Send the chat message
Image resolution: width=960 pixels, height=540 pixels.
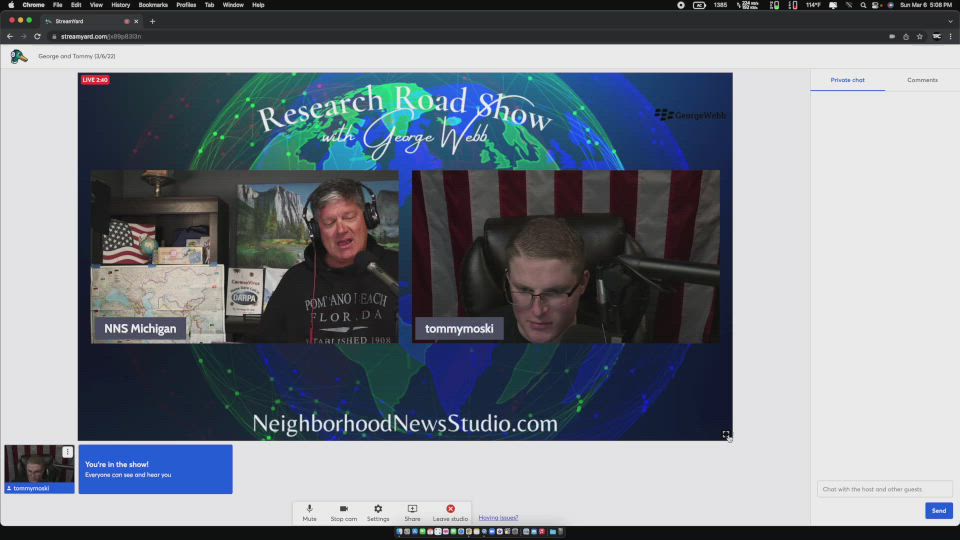[x=938, y=511]
